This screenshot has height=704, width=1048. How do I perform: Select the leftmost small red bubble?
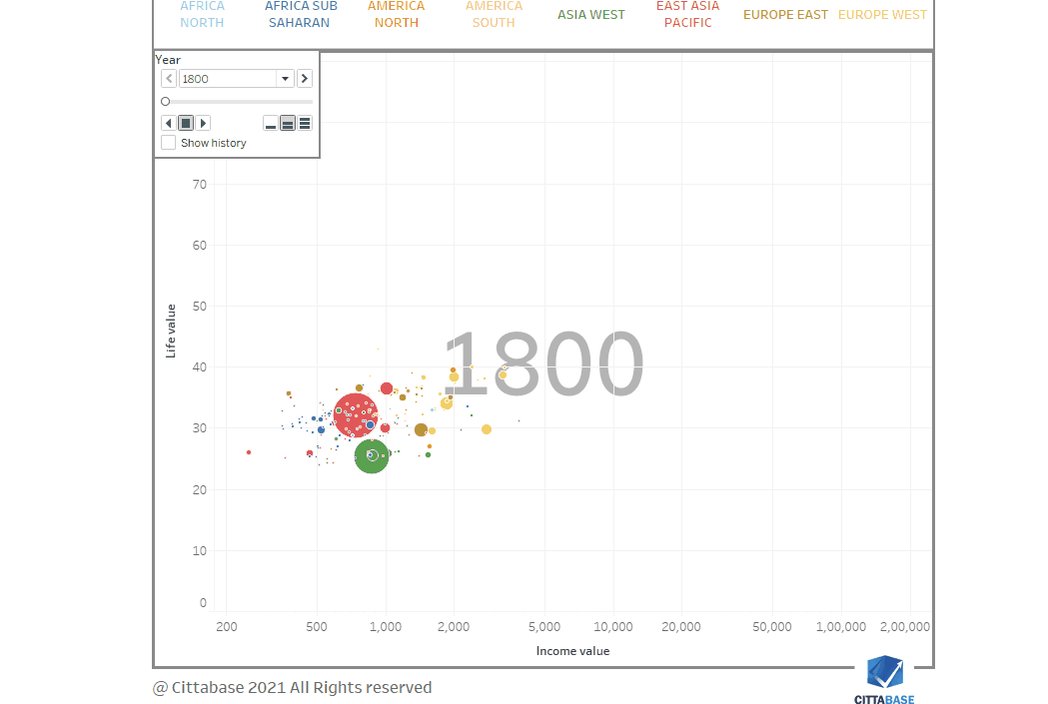(x=249, y=453)
